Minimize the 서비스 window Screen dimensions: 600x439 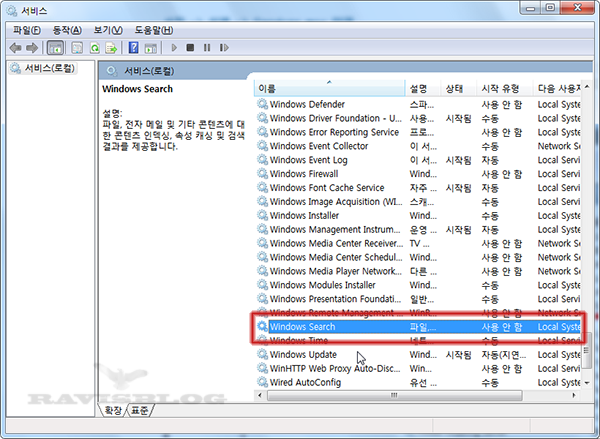pos(530,8)
